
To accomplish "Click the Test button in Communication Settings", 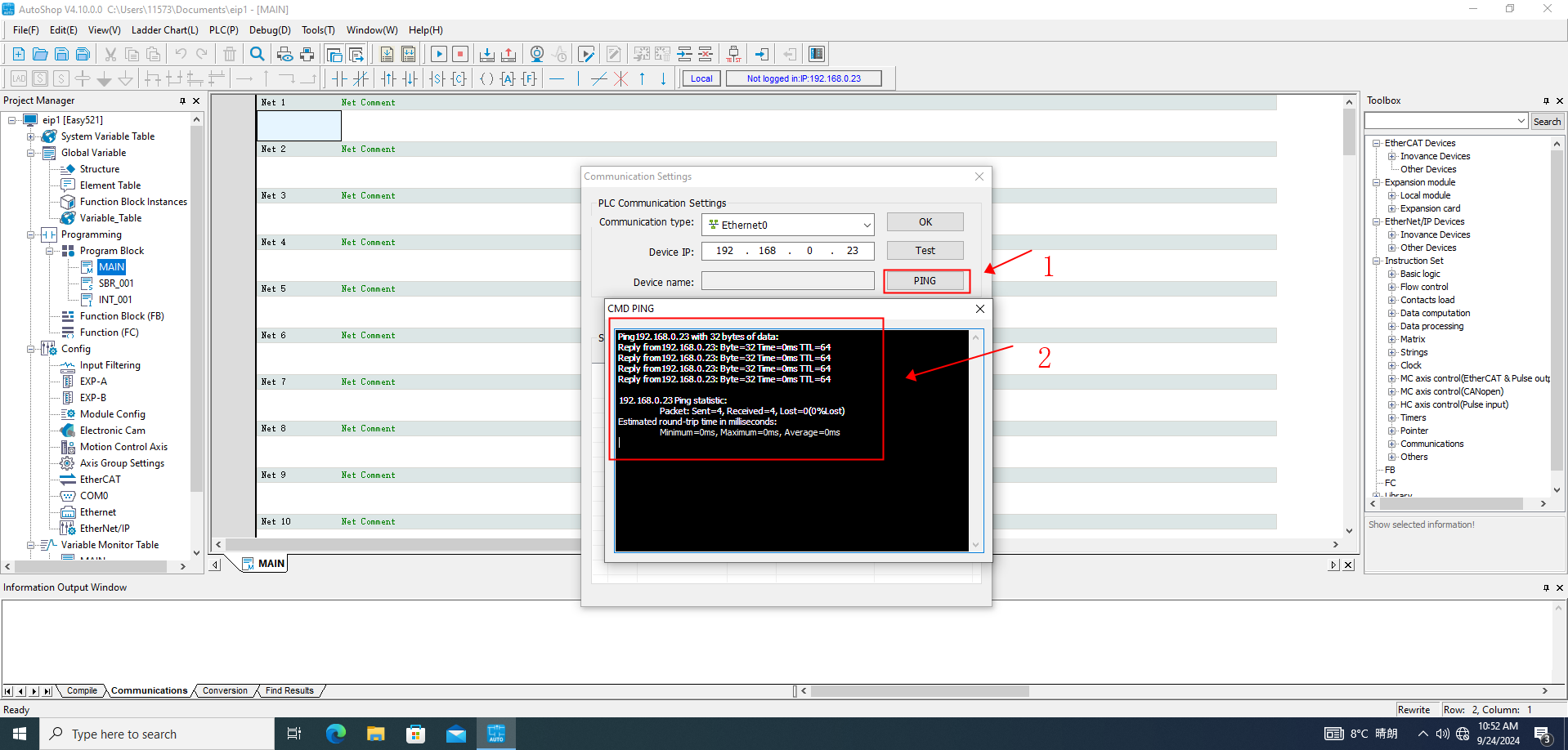I will click(x=925, y=251).
